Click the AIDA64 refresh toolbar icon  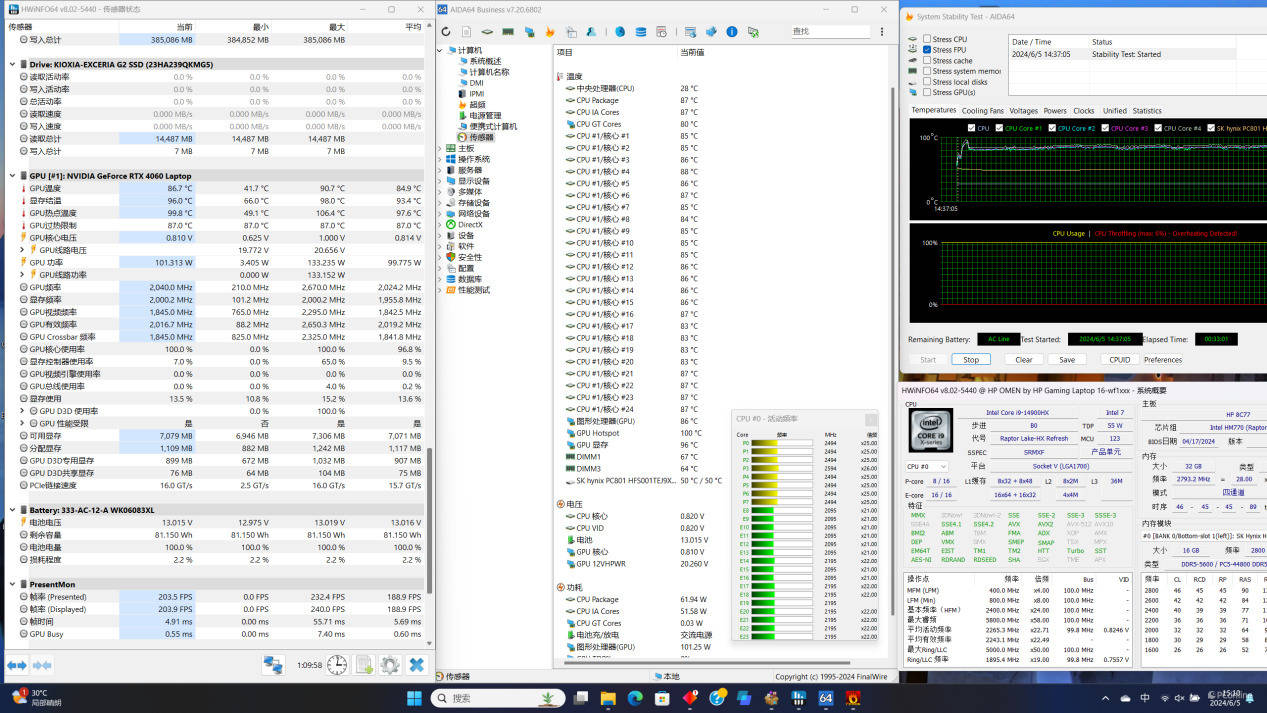(x=446, y=32)
